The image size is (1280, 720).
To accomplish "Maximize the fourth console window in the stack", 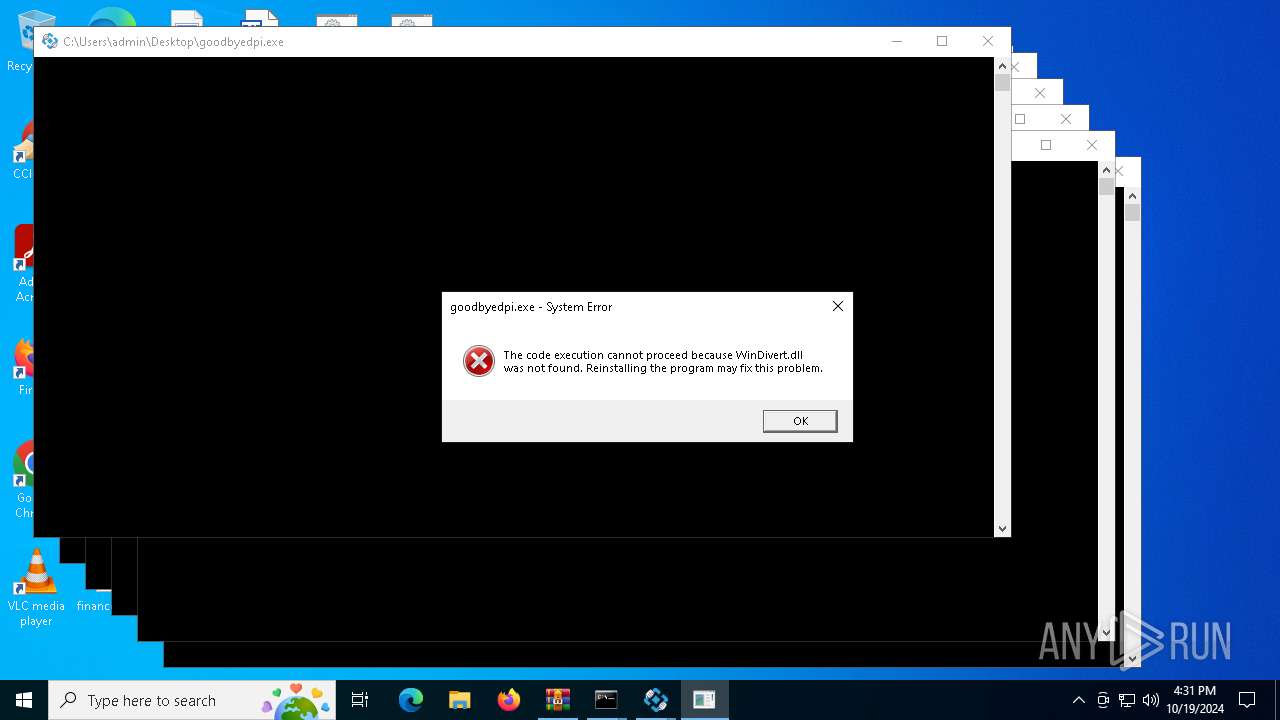I will click(1020, 119).
